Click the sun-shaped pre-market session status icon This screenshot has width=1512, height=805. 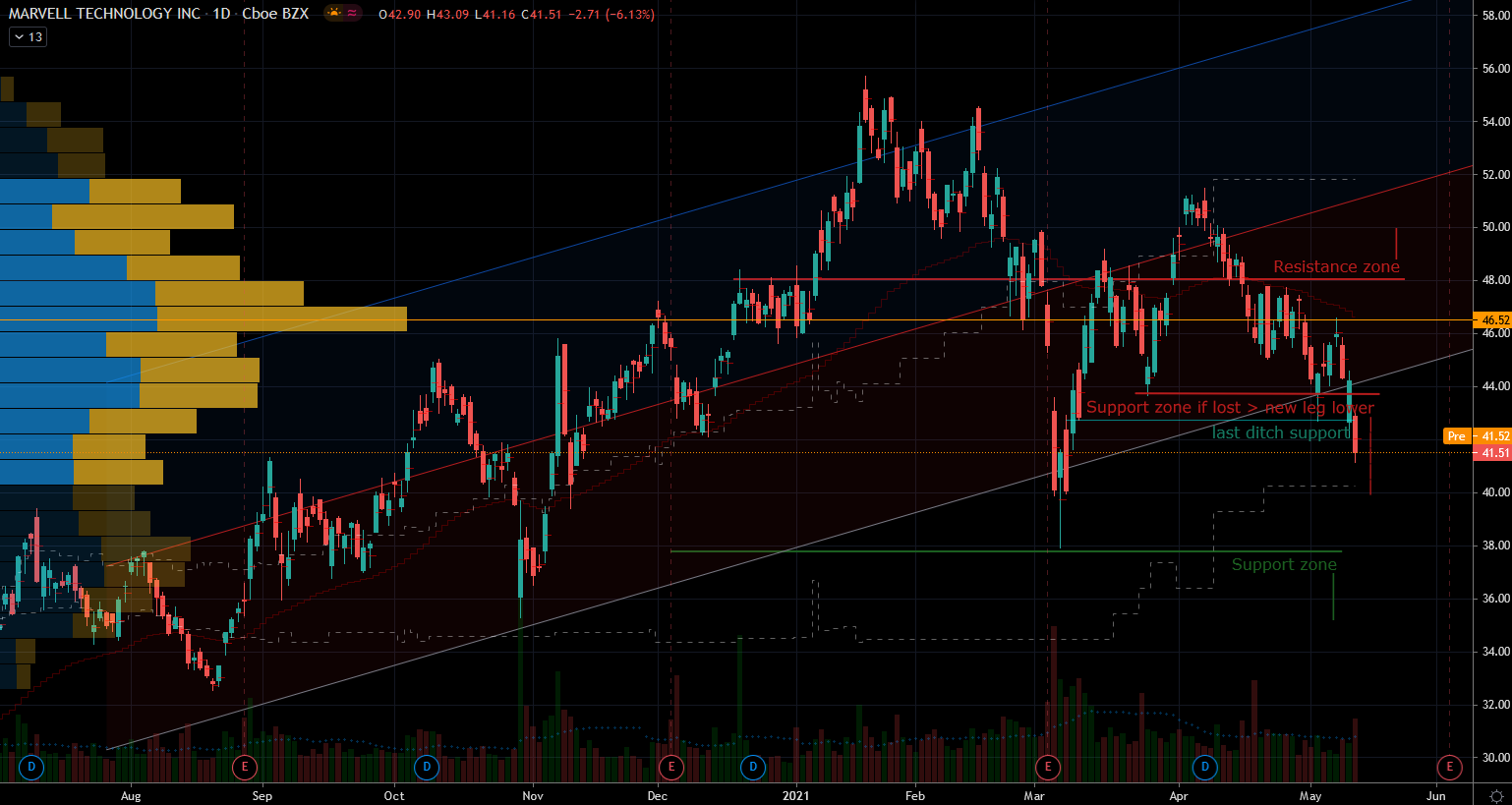click(x=334, y=14)
